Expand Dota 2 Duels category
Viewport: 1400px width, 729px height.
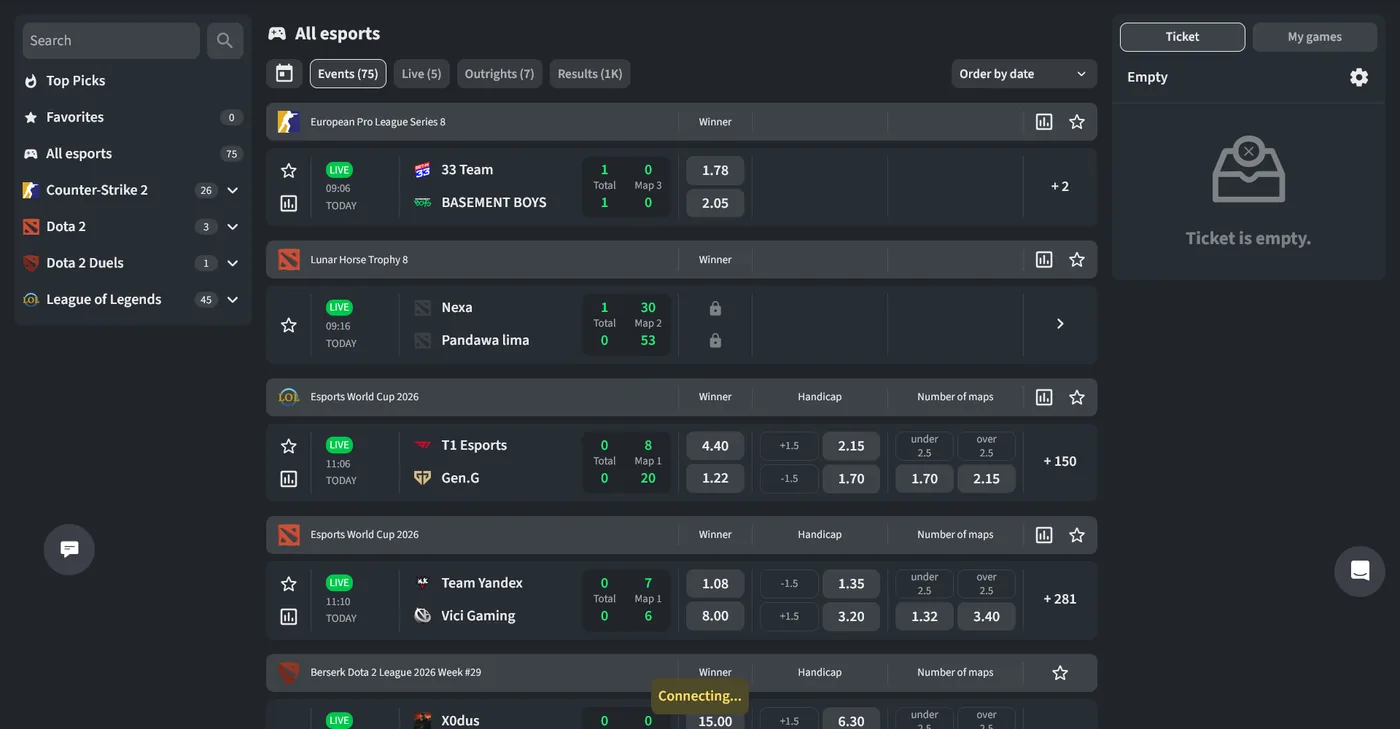pos(232,263)
